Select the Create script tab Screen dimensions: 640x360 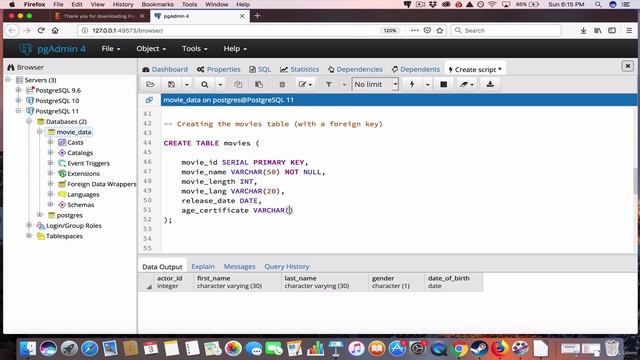[x=475, y=69]
